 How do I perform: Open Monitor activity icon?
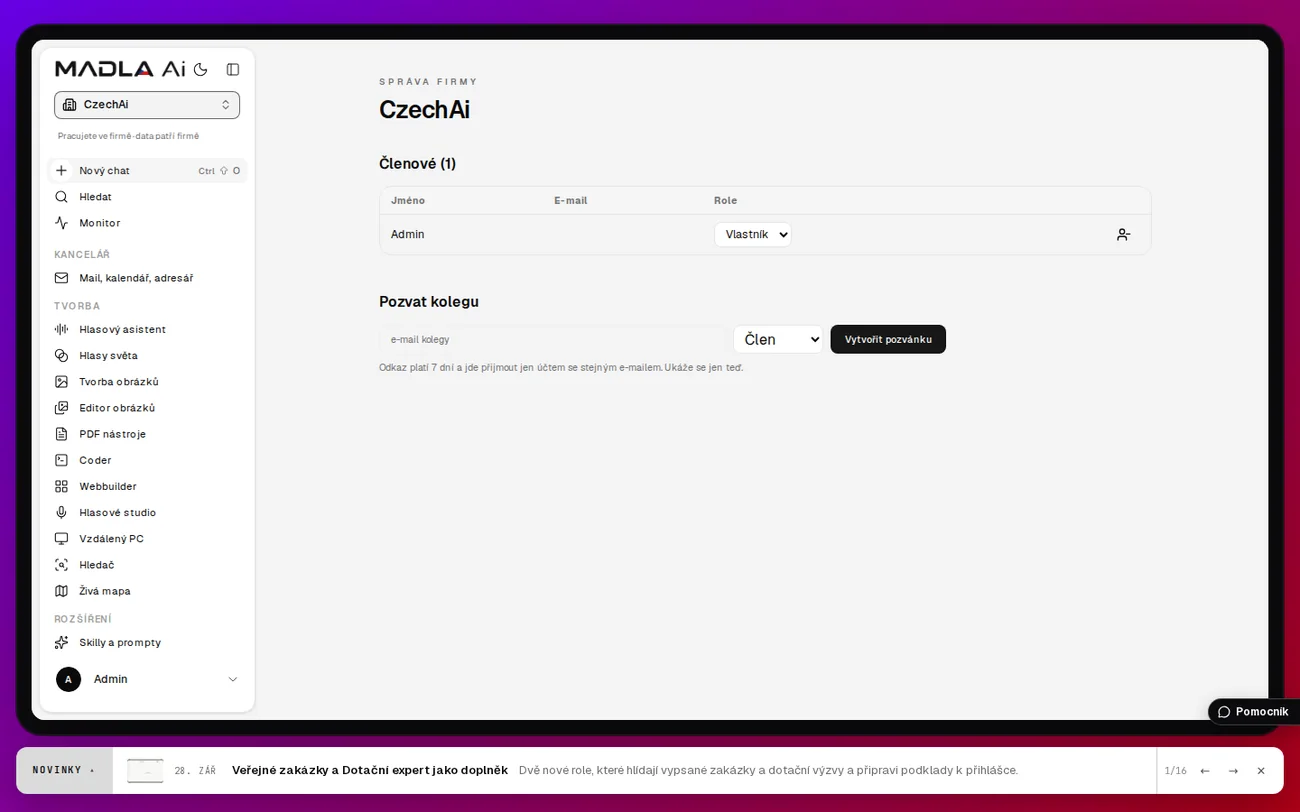point(61,223)
